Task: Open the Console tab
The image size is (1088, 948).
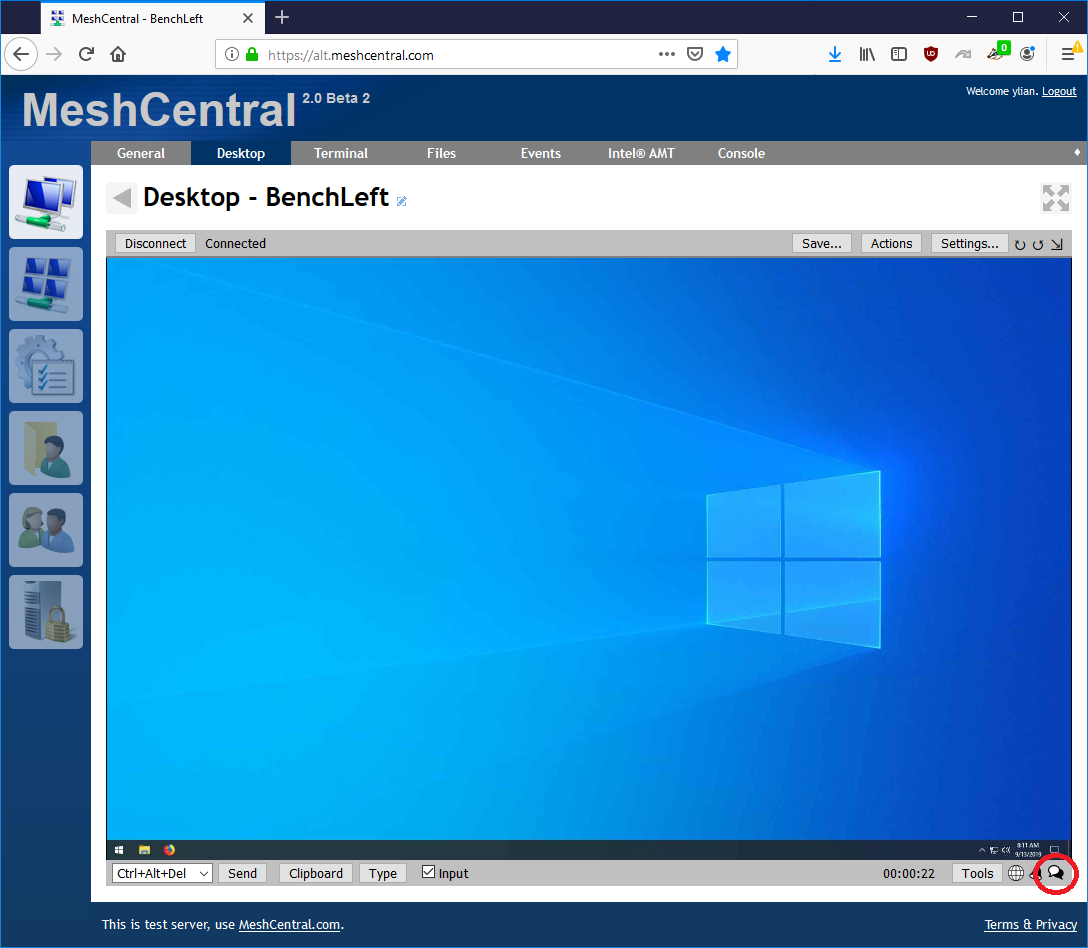Action: pyautogui.click(x=741, y=153)
